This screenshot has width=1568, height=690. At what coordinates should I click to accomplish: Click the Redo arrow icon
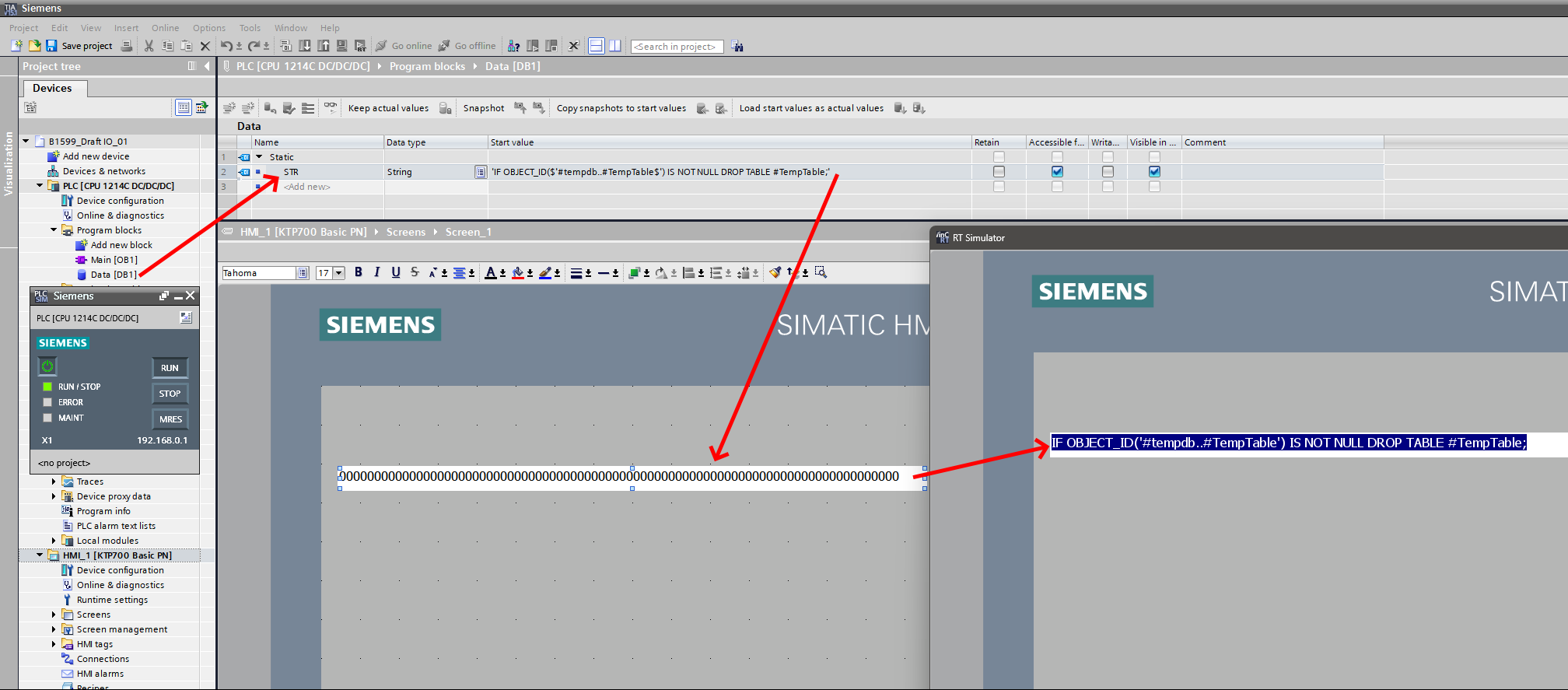pos(254,46)
